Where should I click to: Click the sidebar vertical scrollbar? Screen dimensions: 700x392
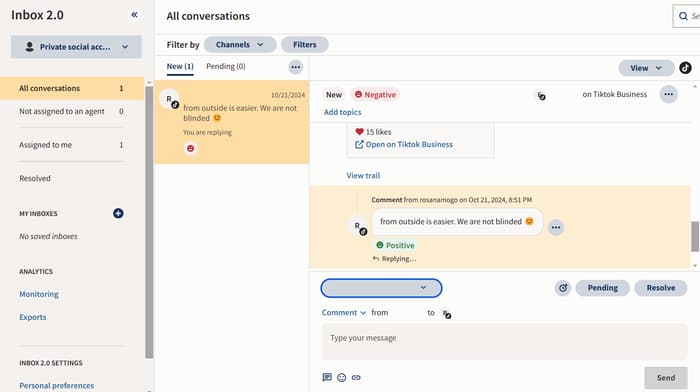(x=149, y=222)
